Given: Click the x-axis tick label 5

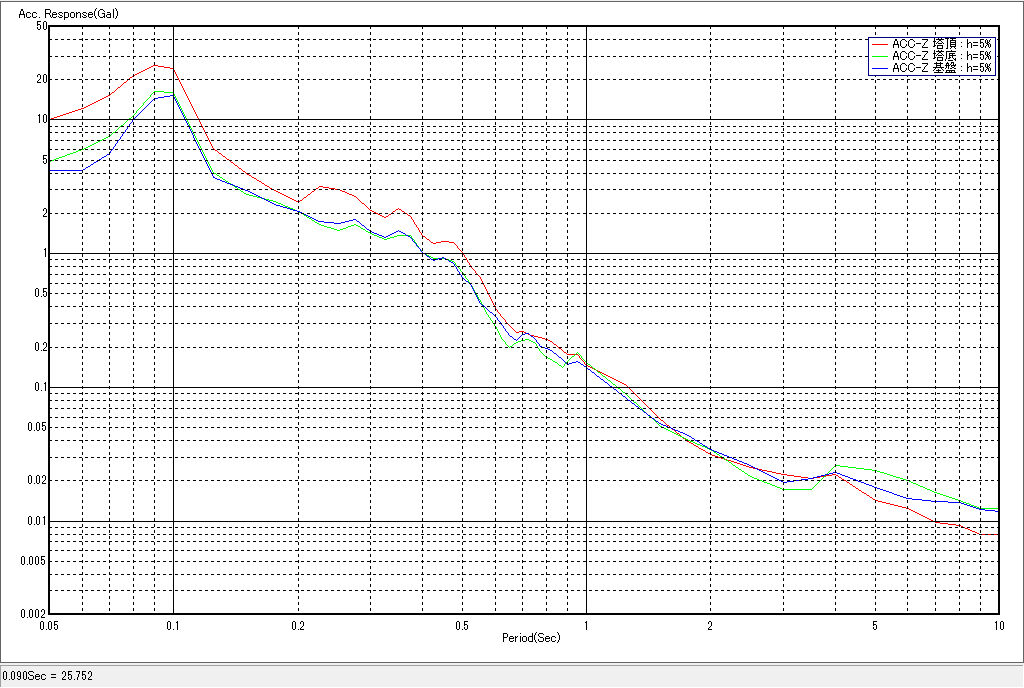Looking at the screenshot, I should 875,625.
